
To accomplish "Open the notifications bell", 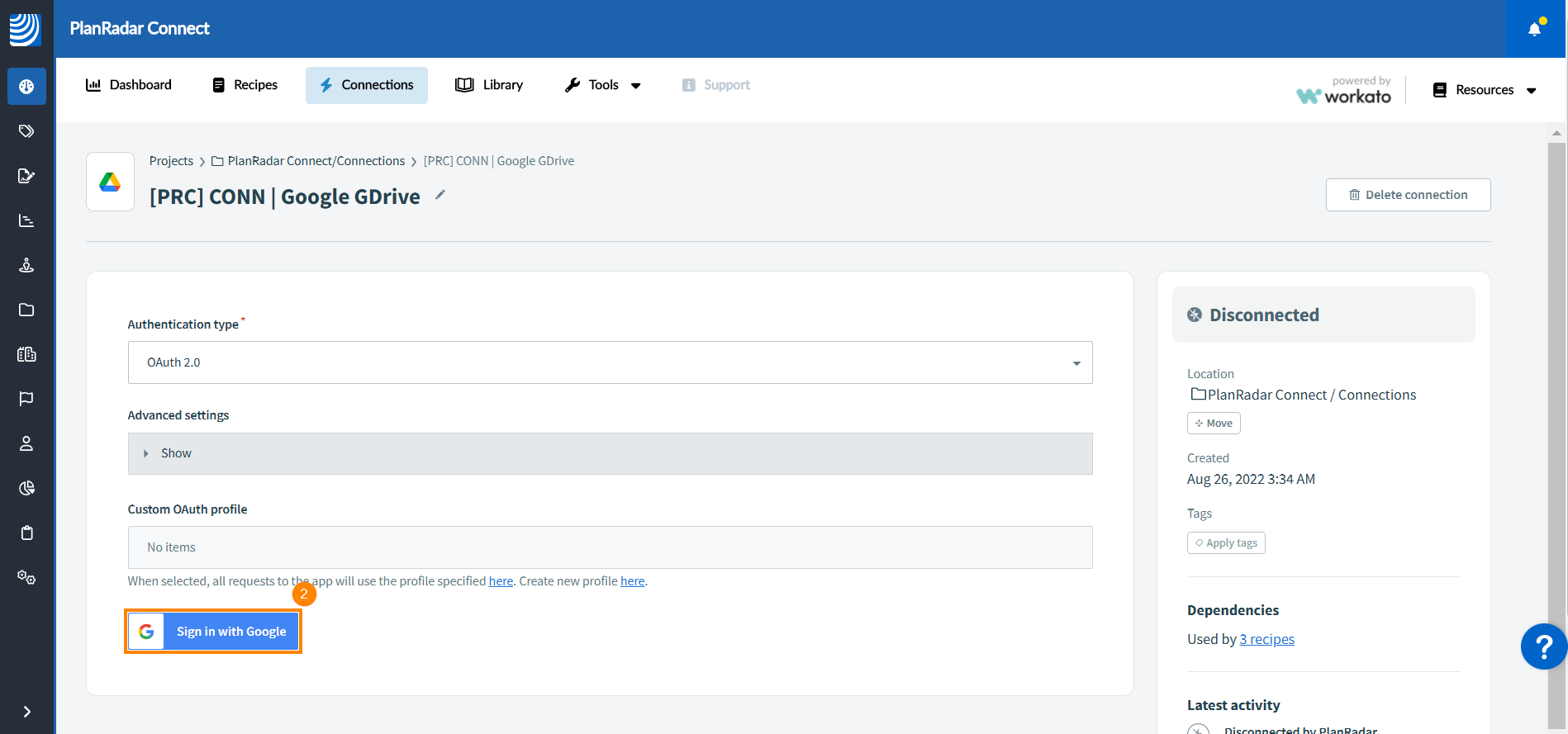I will (x=1535, y=29).
